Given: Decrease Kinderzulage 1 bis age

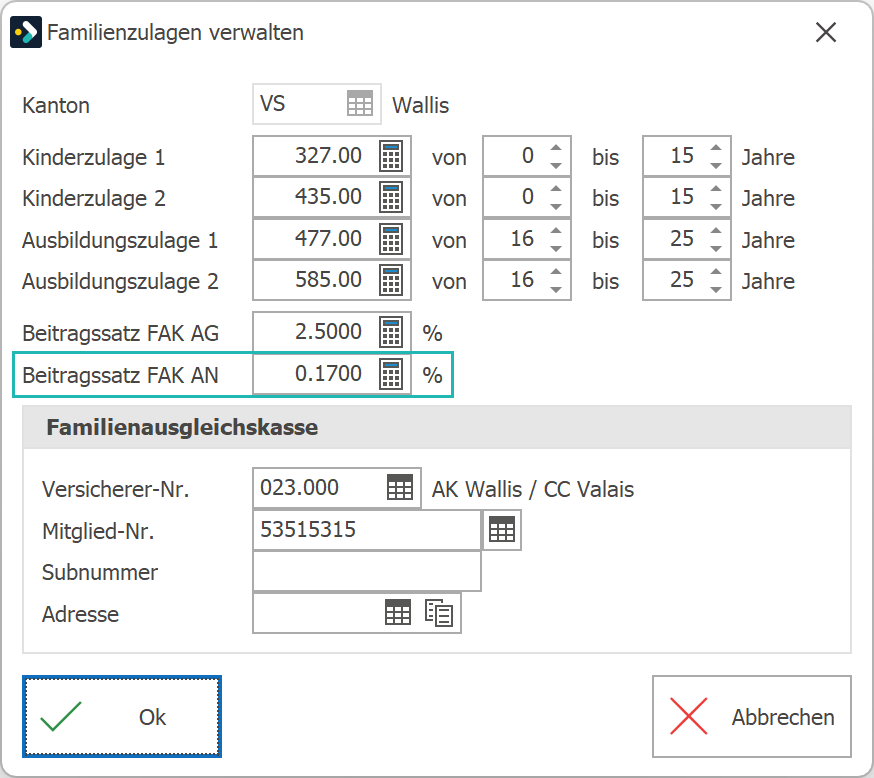Looking at the screenshot, I should [716, 166].
